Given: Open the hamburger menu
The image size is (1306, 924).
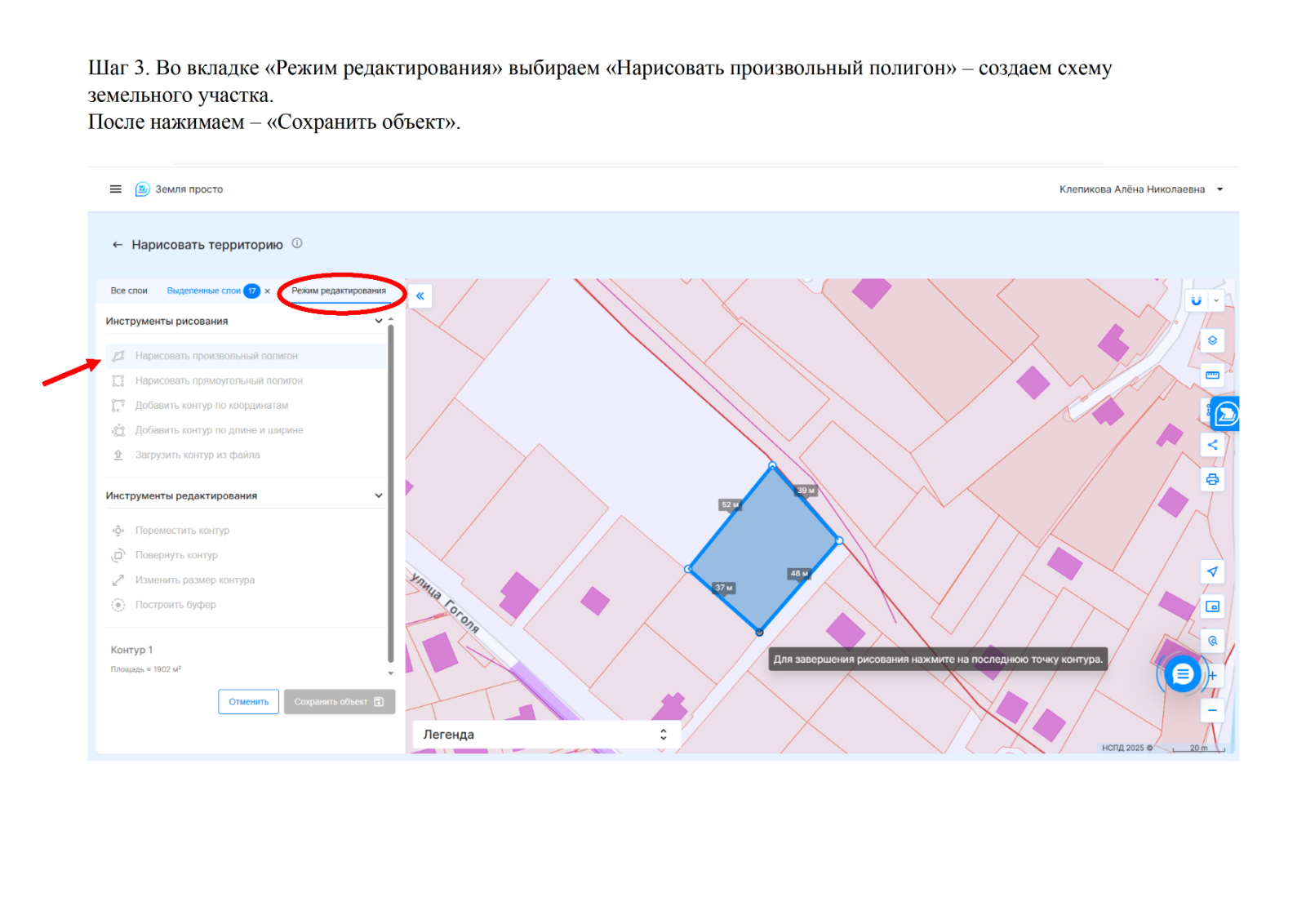Looking at the screenshot, I should pyautogui.click(x=116, y=189).
